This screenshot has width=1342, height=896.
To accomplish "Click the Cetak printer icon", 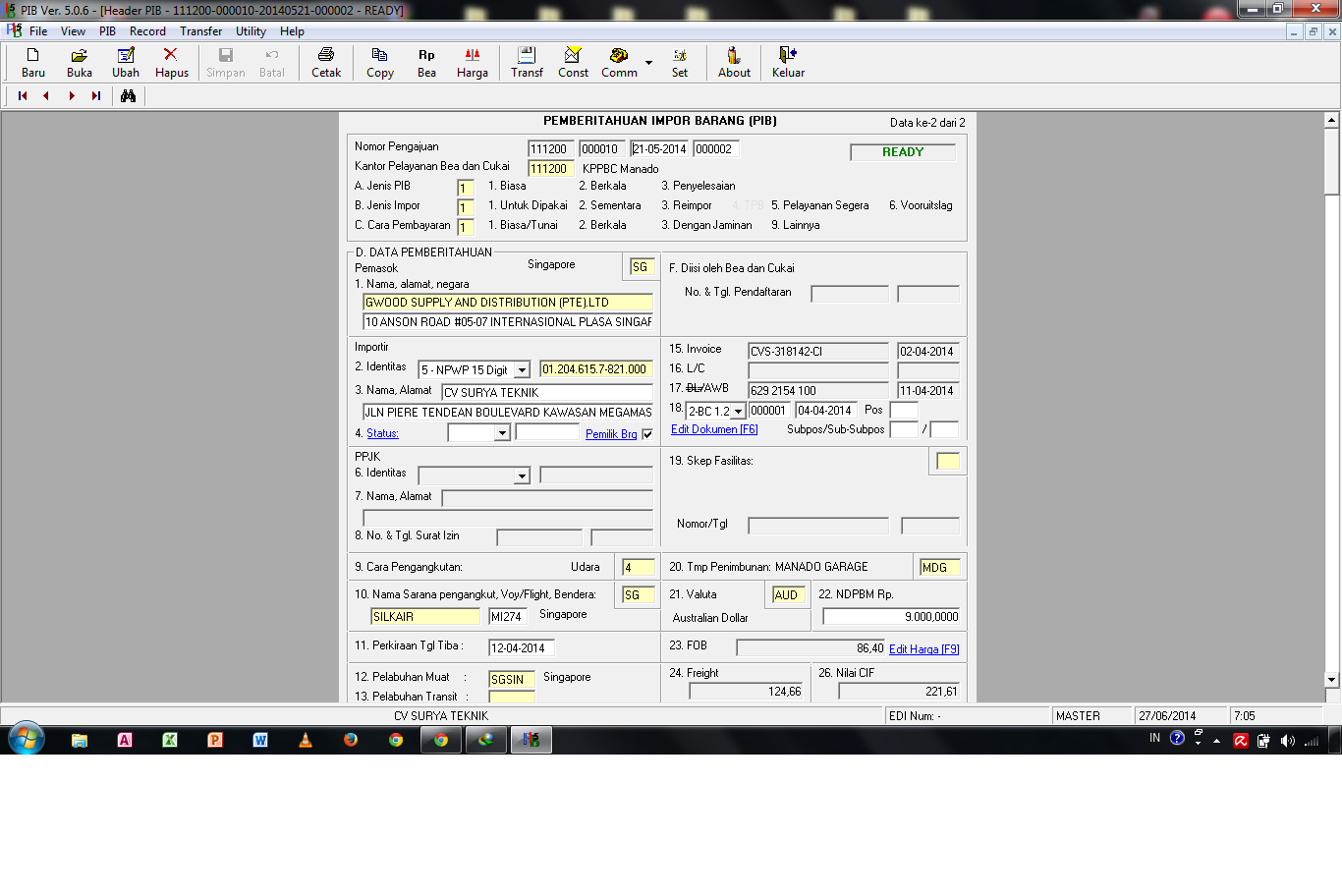I will [326, 55].
